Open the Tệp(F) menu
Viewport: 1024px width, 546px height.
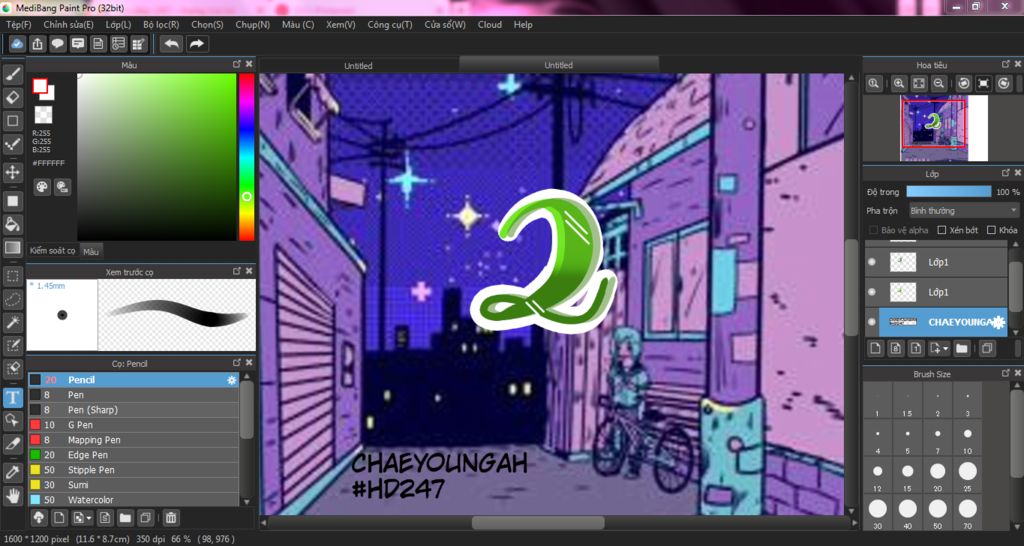(x=18, y=25)
